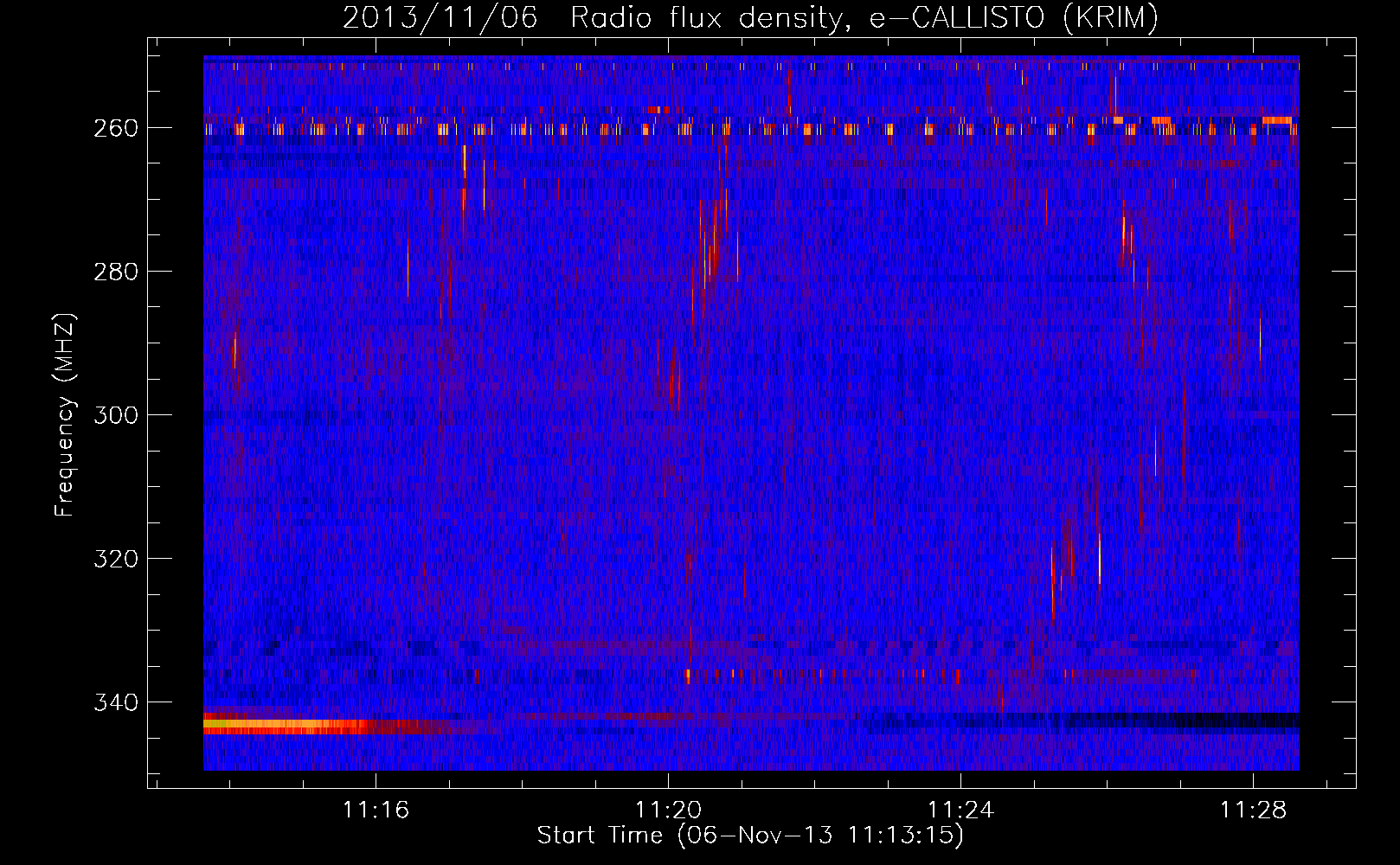Click the 11:24 time tick label
Viewport: 1400px width, 865px height.
pos(960,811)
